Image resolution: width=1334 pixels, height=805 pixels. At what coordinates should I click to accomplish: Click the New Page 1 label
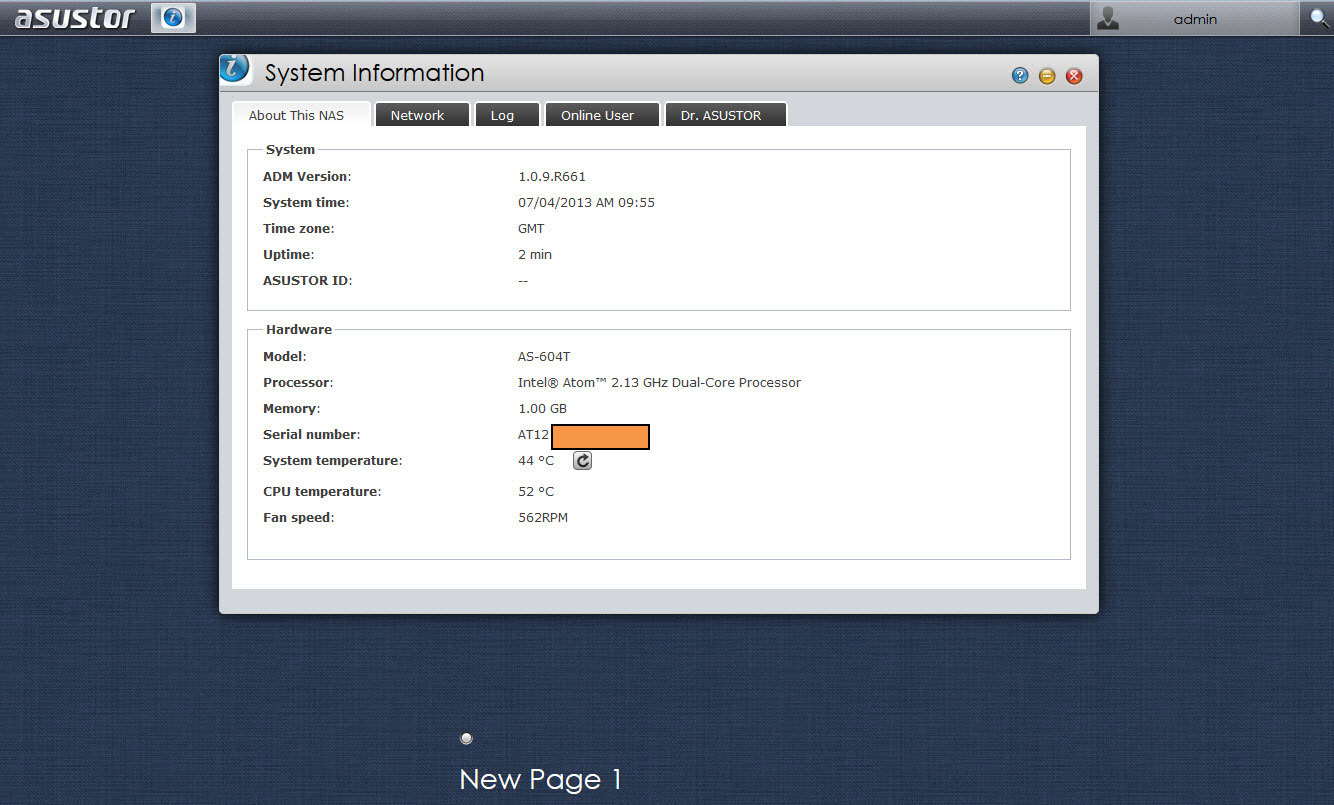pyautogui.click(x=540, y=780)
